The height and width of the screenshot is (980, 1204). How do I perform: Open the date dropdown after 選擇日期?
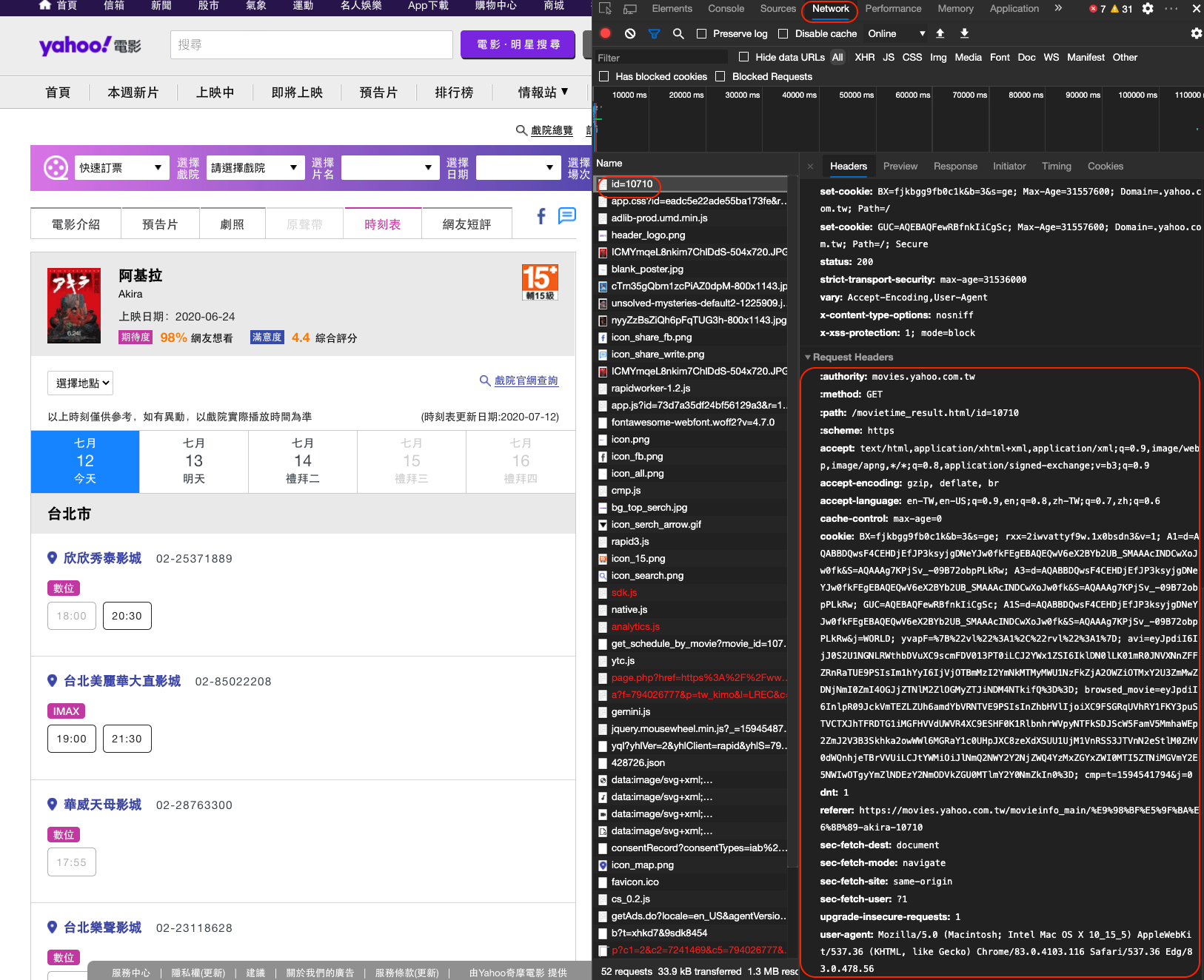click(518, 168)
